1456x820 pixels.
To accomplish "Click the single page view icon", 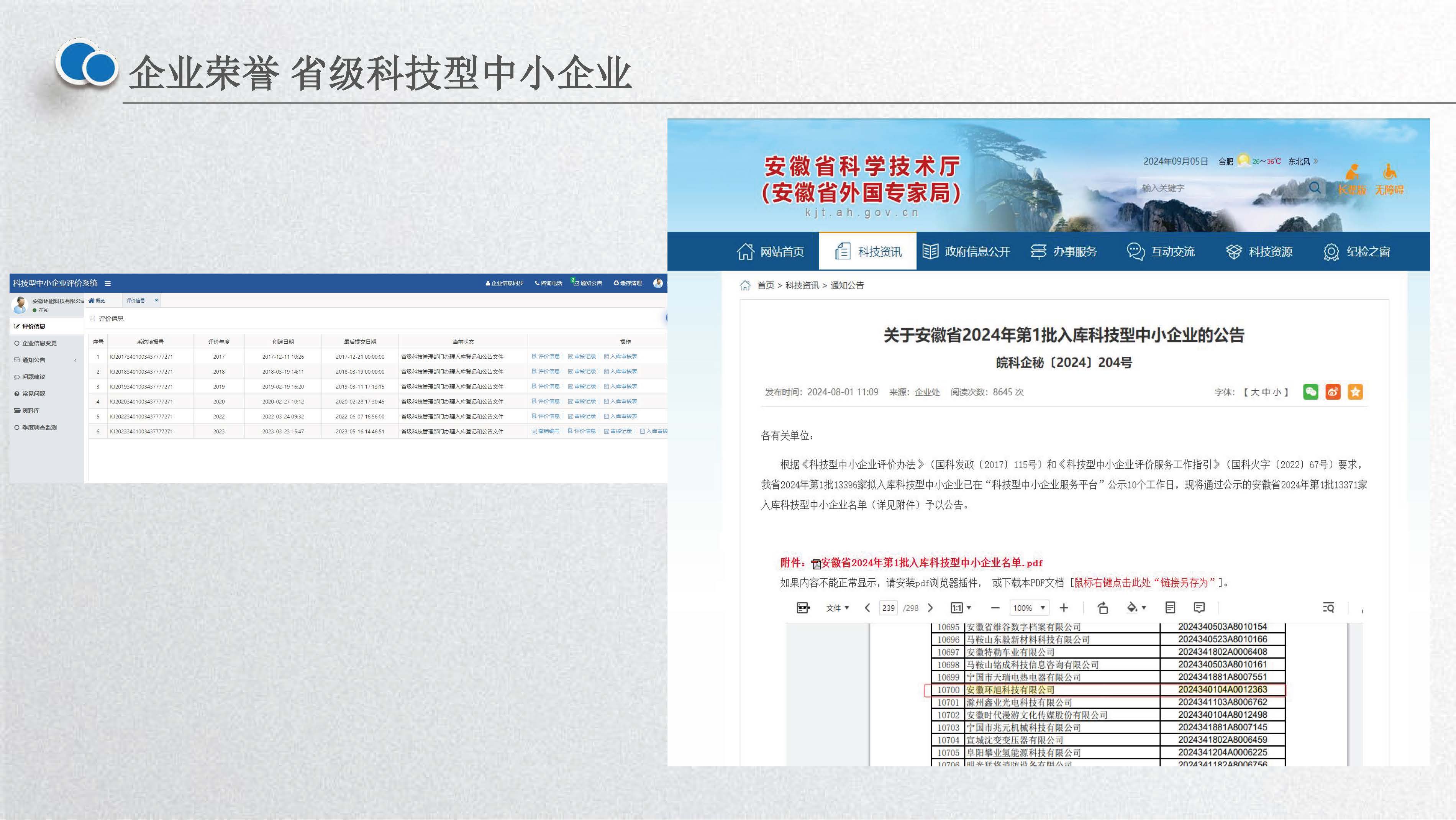I will [1171, 607].
